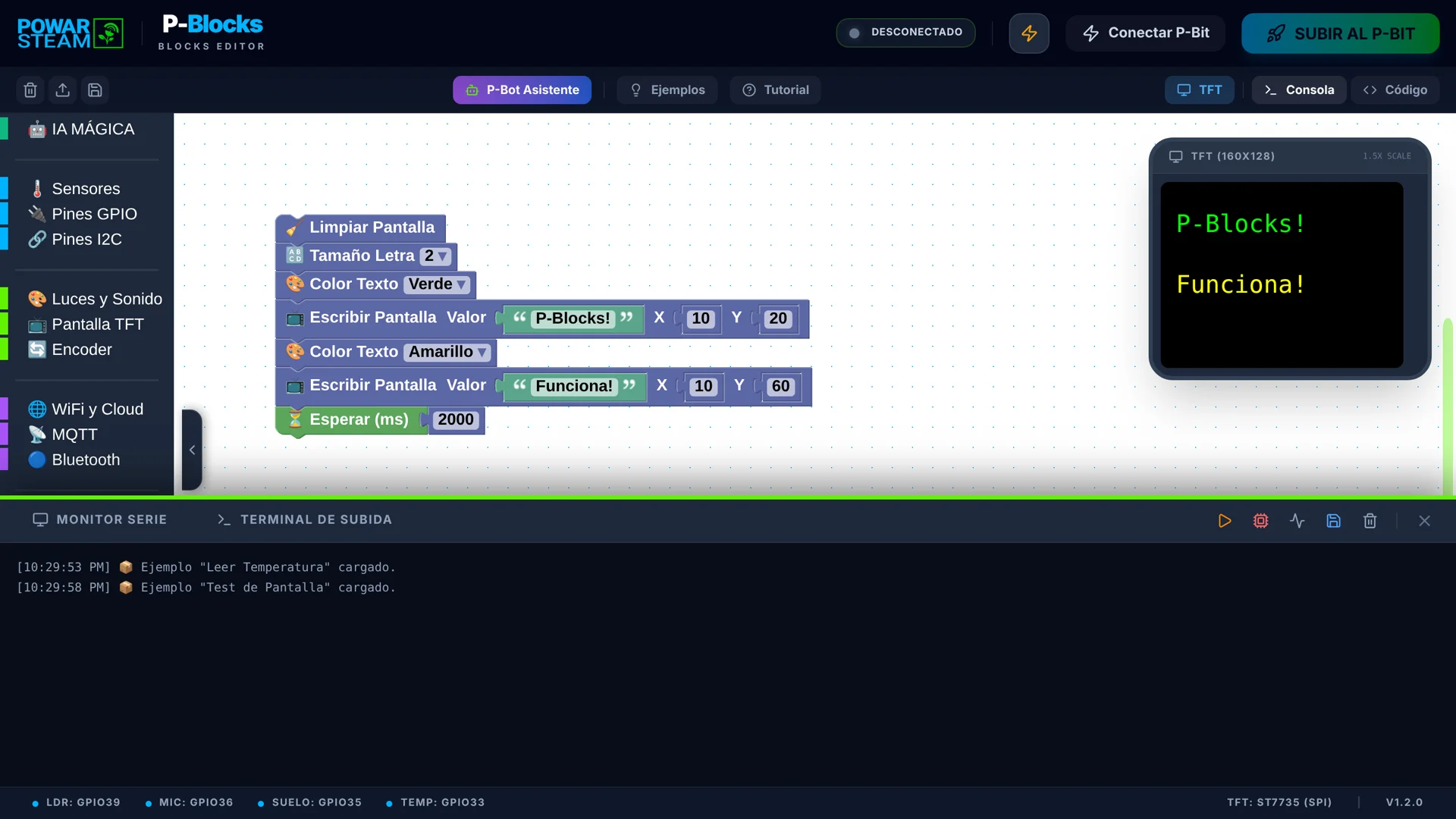Image resolution: width=1456 pixels, height=819 pixels.
Task: Click SUBIR AL P-BIT upload button
Action: pos(1340,33)
